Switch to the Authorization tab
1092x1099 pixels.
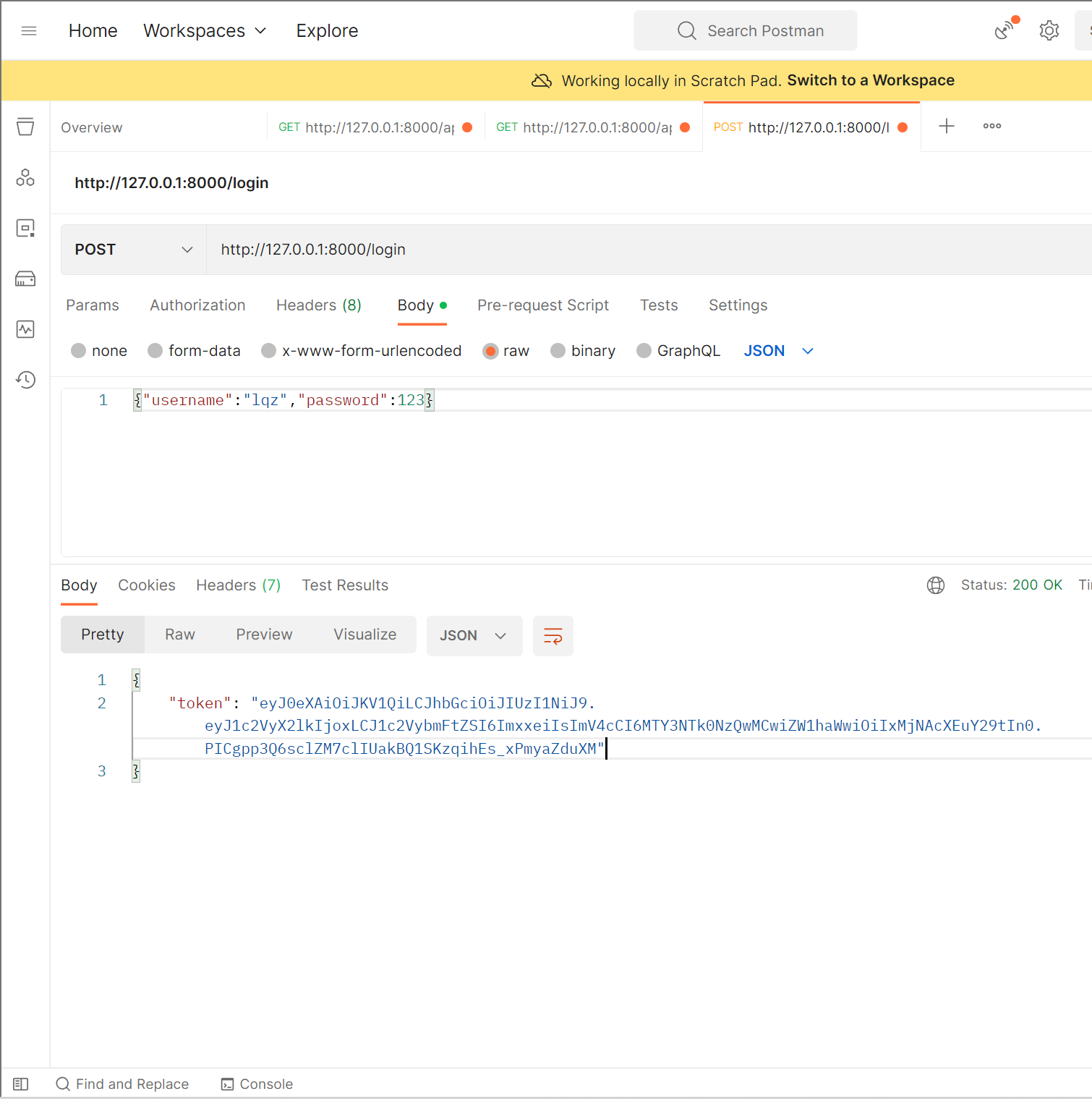(x=197, y=305)
